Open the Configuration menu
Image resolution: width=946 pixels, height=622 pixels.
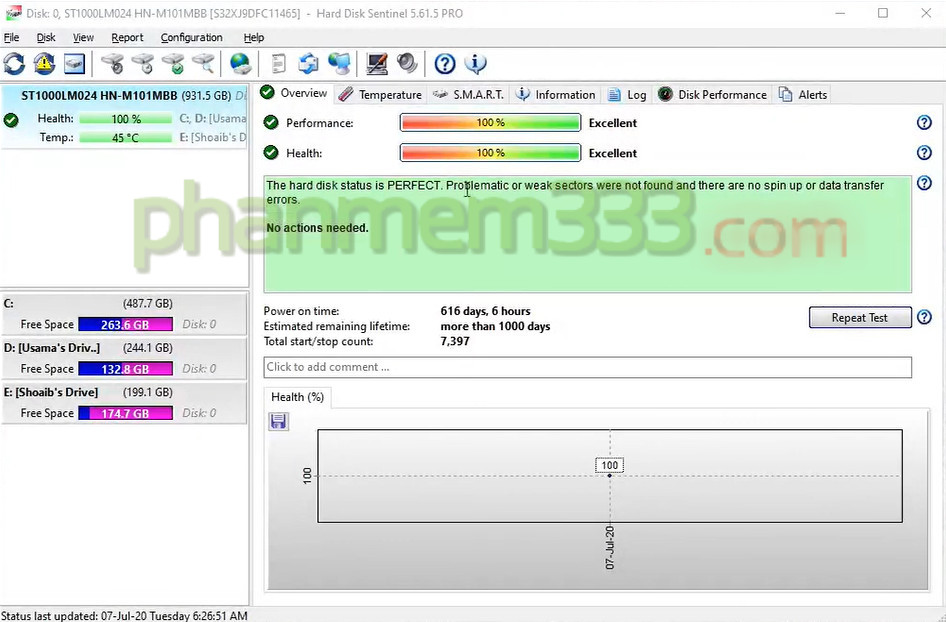click(x=191, y=38)
